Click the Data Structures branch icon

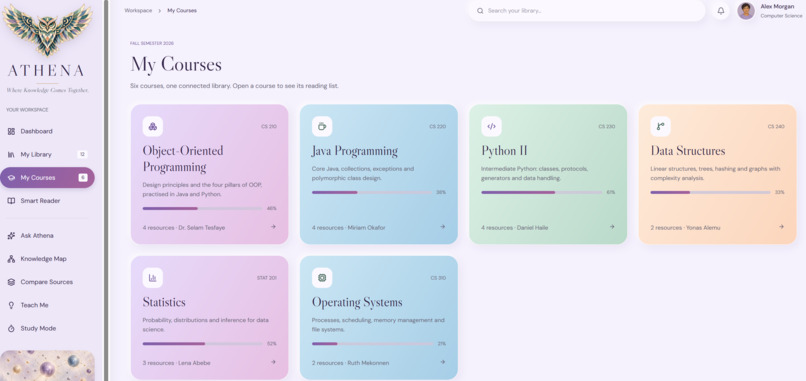point(661,126)
